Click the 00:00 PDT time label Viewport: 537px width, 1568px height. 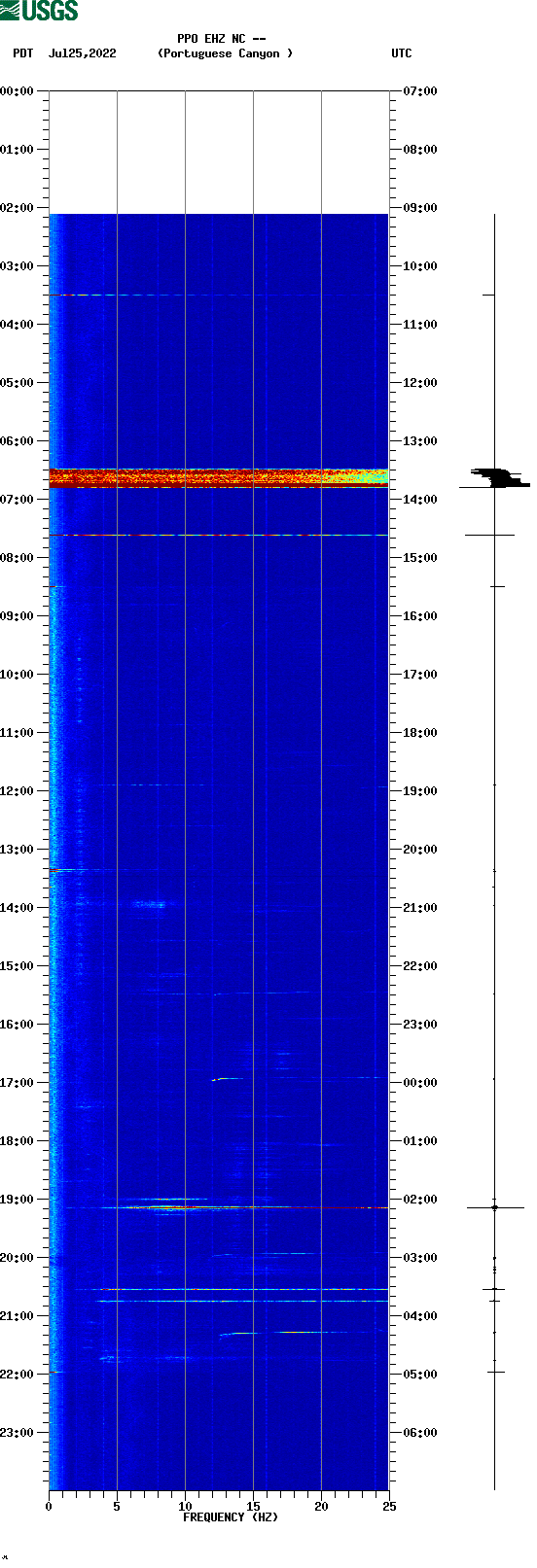[x=17, y=91]
